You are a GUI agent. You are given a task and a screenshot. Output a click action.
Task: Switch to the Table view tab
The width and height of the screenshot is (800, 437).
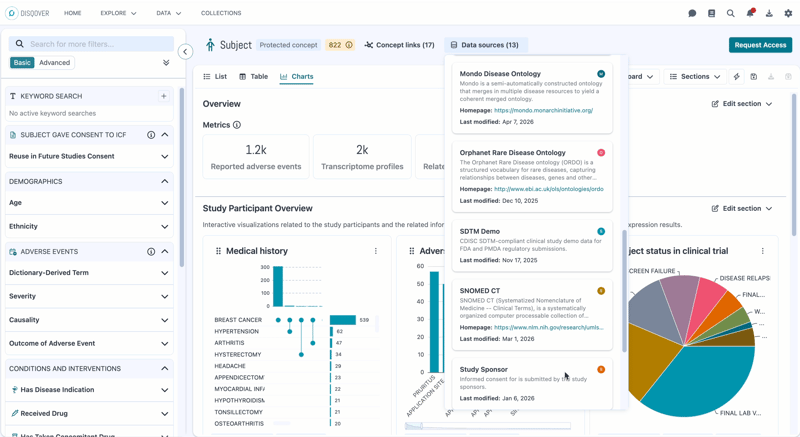[254, 76]
